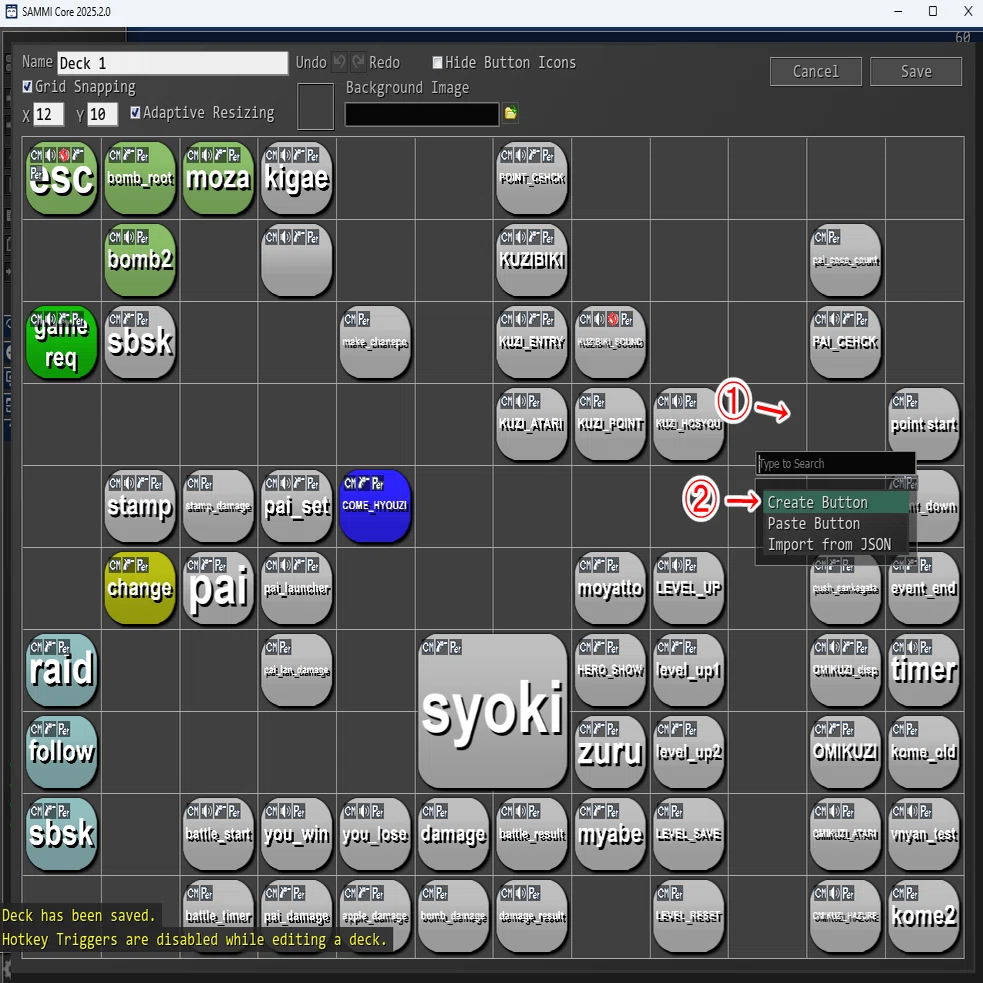Select the you_lose deck button
This screenshot has height=983, width=983.
(x=375, y=834)
